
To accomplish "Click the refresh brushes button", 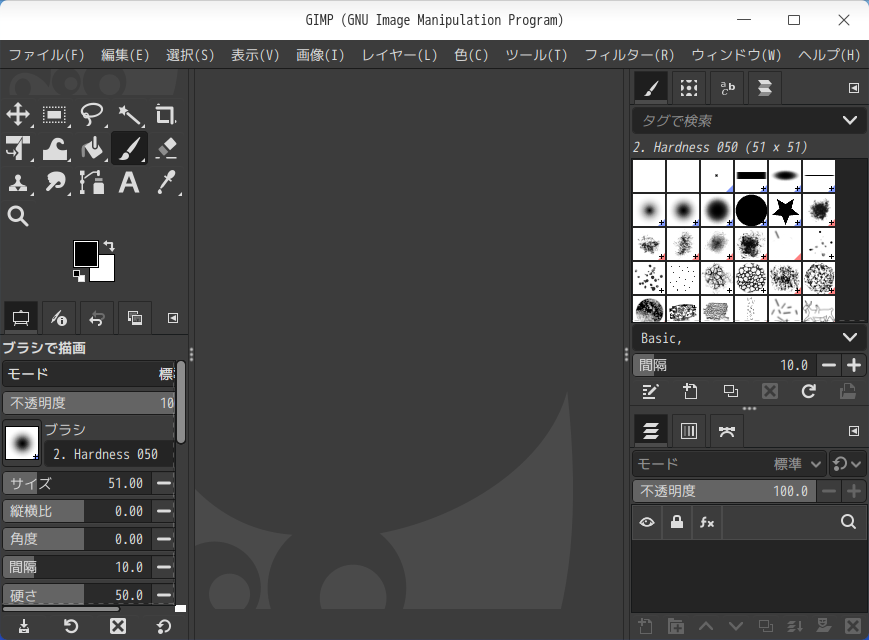I will (808, 392).
